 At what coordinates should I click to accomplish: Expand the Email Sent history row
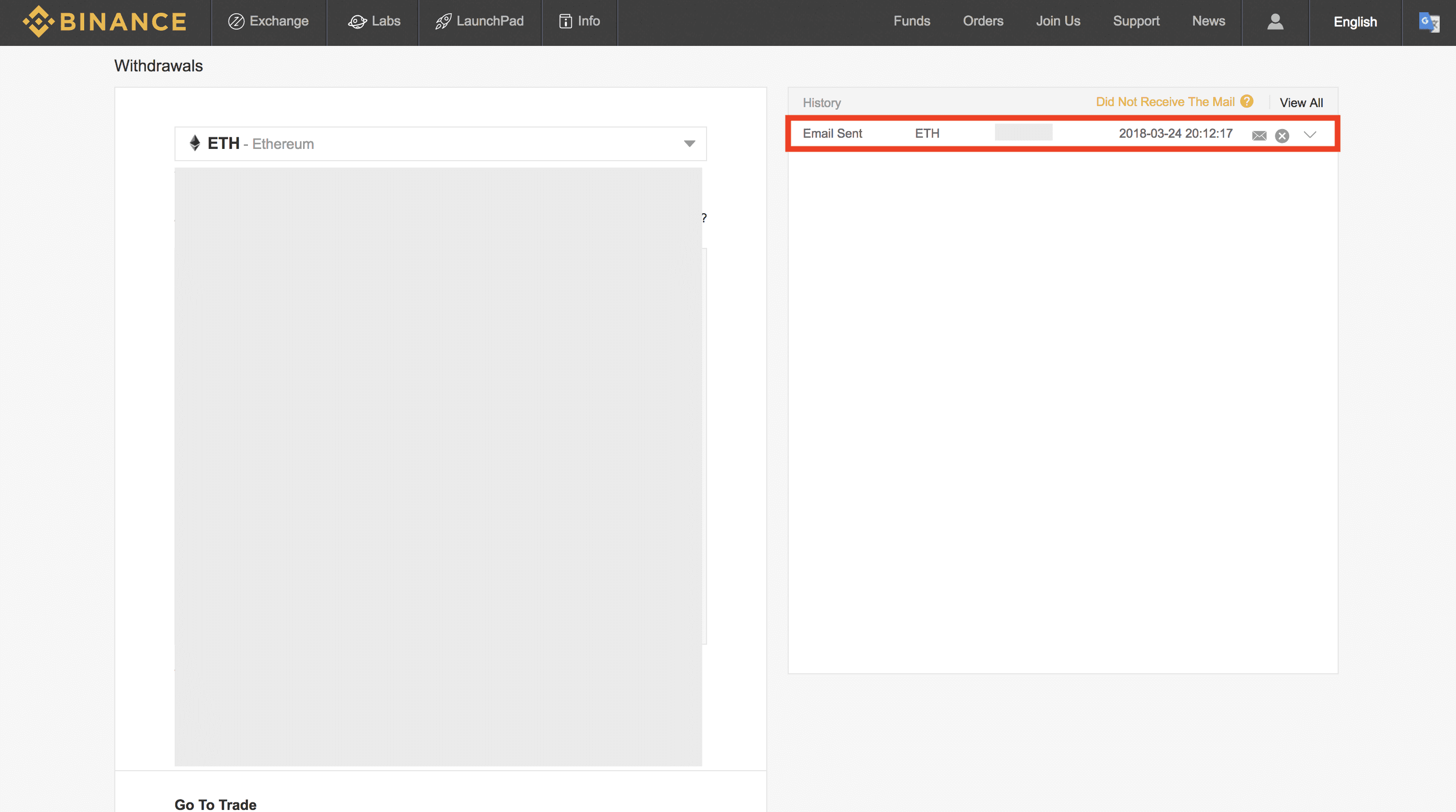click(1310, 135)
